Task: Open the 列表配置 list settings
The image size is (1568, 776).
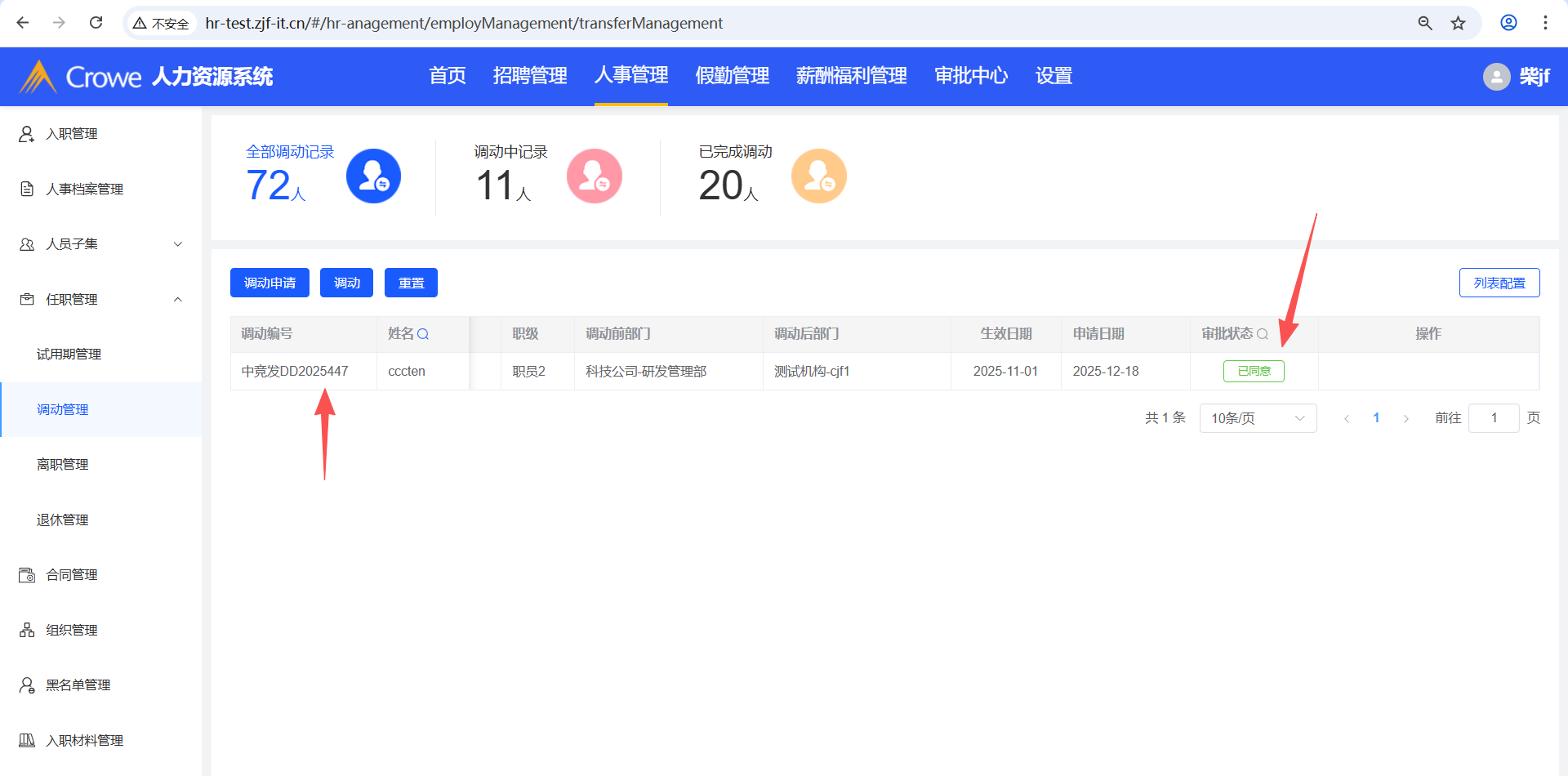Action: [1499, 283]
